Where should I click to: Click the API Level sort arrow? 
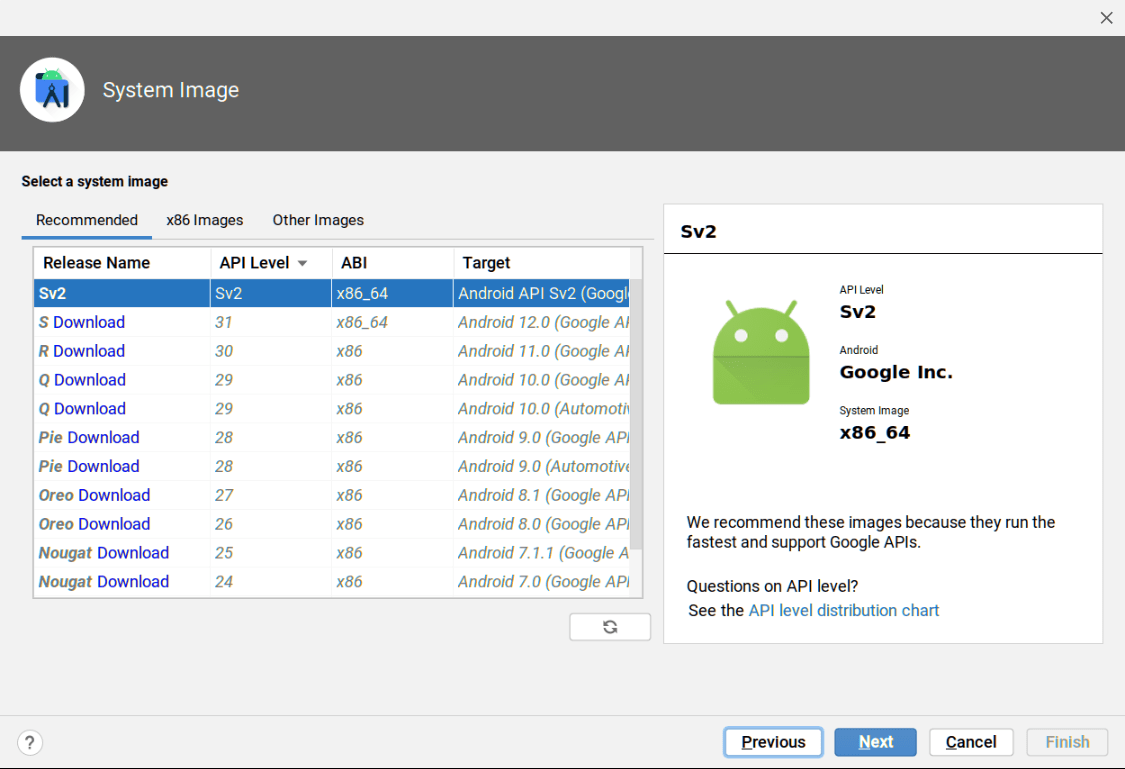point(302,262)
